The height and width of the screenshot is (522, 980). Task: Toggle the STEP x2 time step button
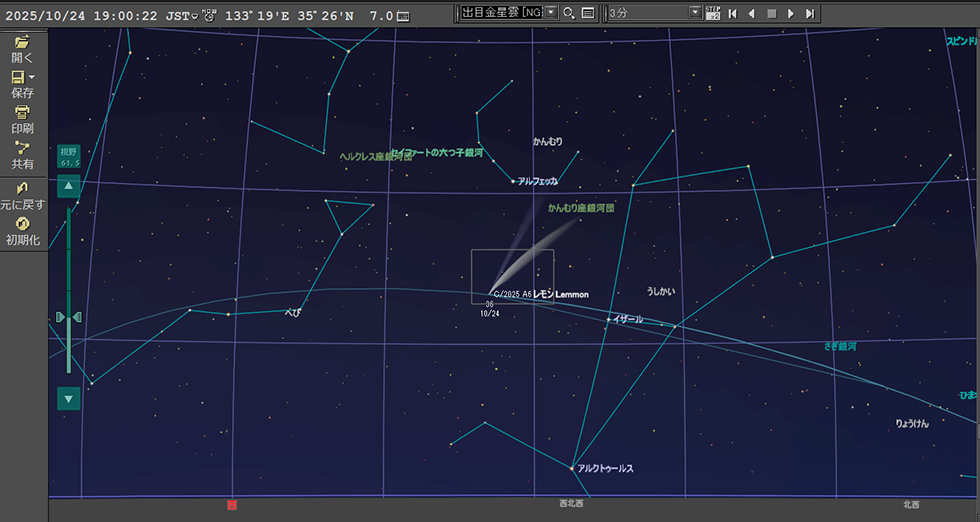pos(713,13)
